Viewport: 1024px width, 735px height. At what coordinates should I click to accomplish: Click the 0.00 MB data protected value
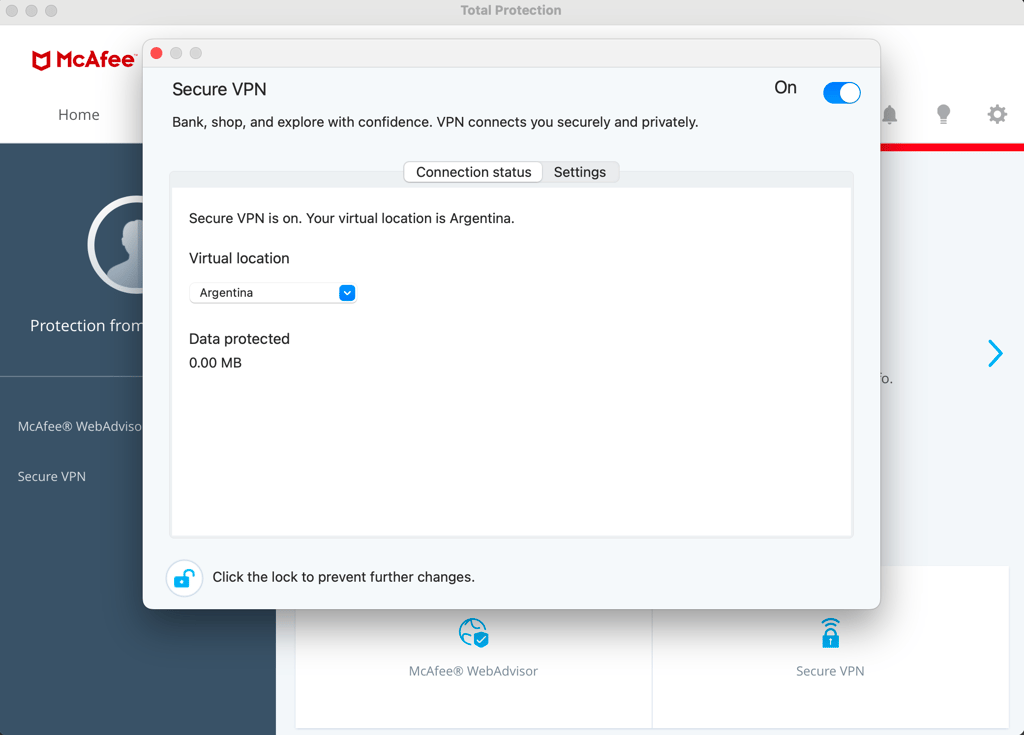point(215,363)
